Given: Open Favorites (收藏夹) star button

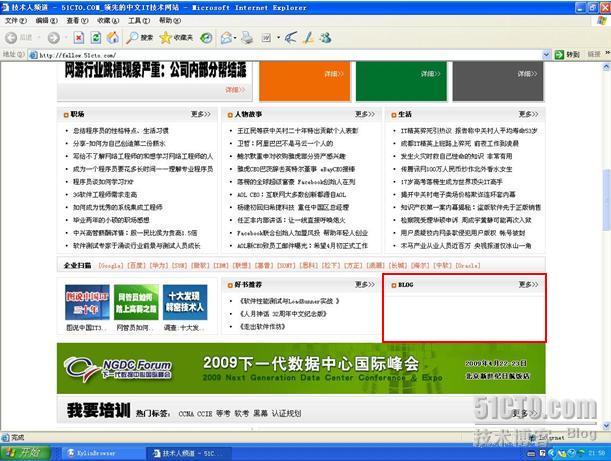Looking at the screenshot, I should point(177,38).
